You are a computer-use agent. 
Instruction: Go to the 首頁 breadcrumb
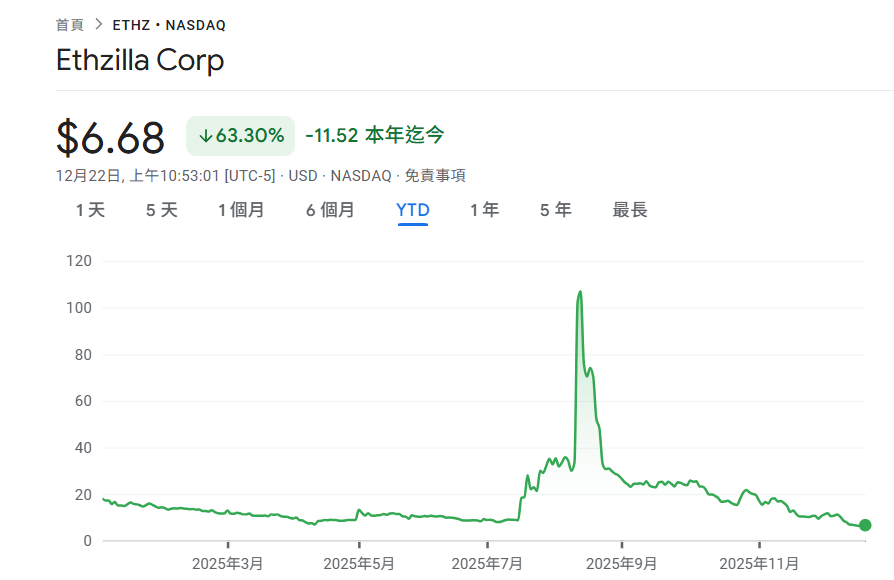coord(68,25)
